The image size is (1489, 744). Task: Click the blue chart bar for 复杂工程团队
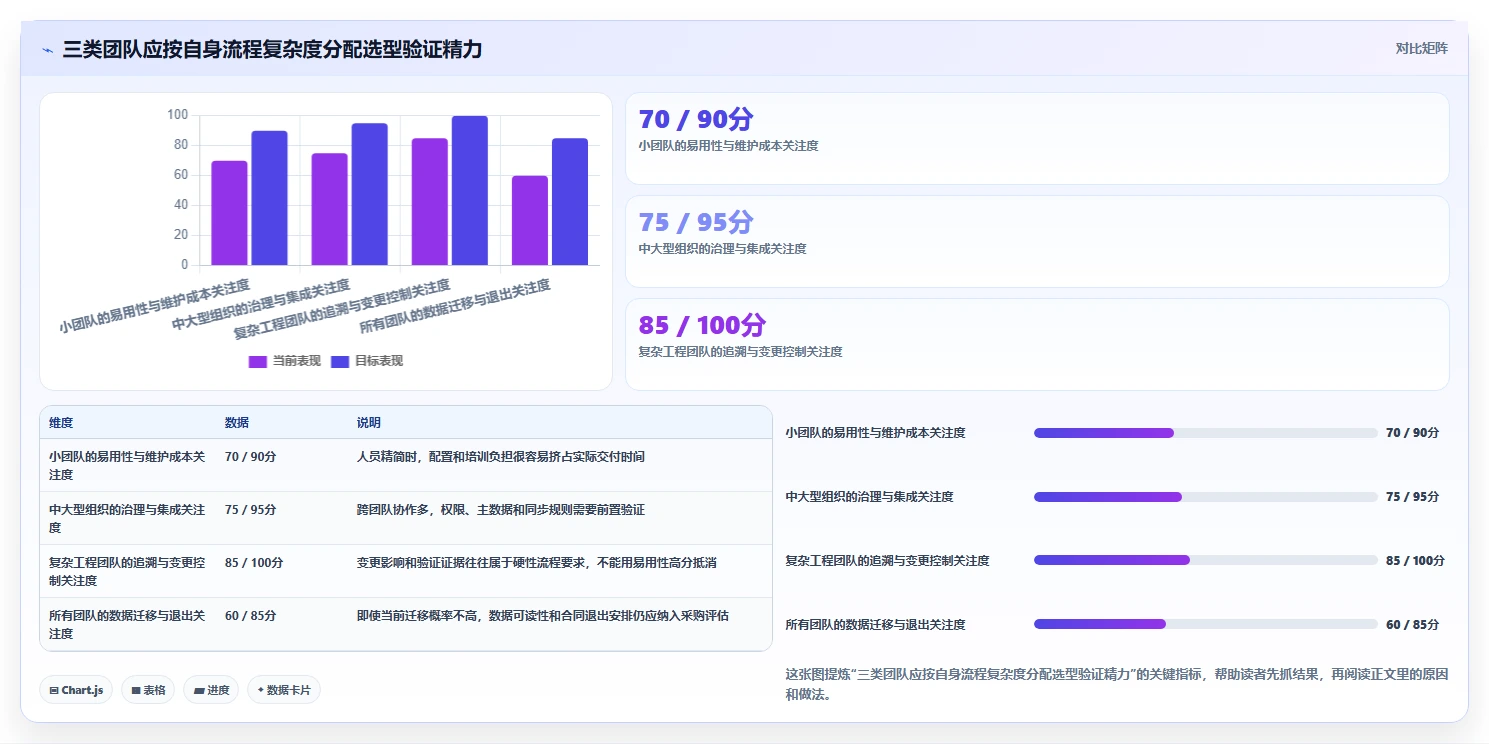click(470, 190)
